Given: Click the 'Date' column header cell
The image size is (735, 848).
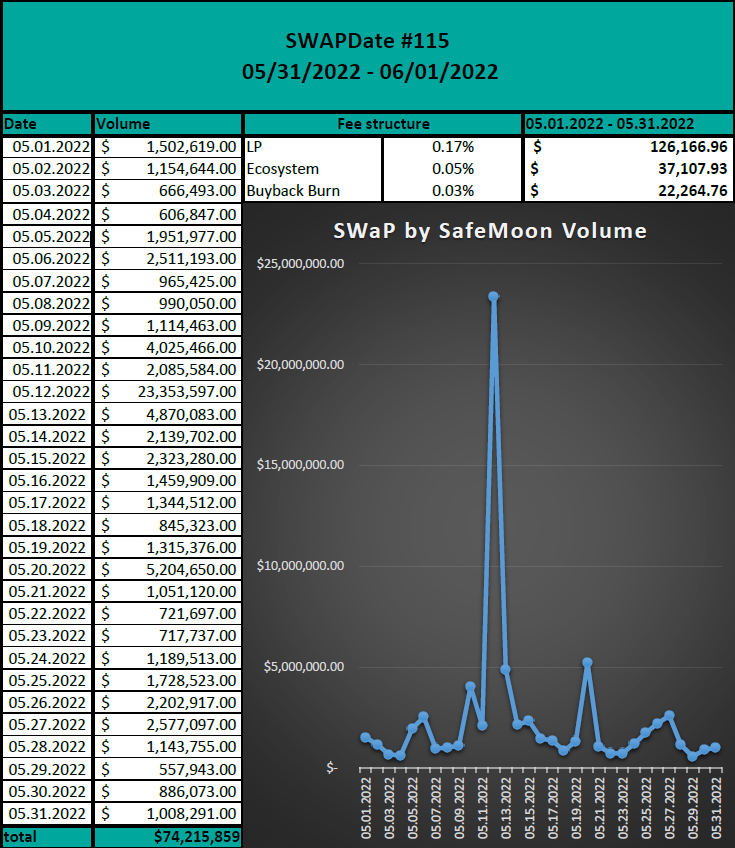Looking at the screenshot, I should click(x=47, y=124).
